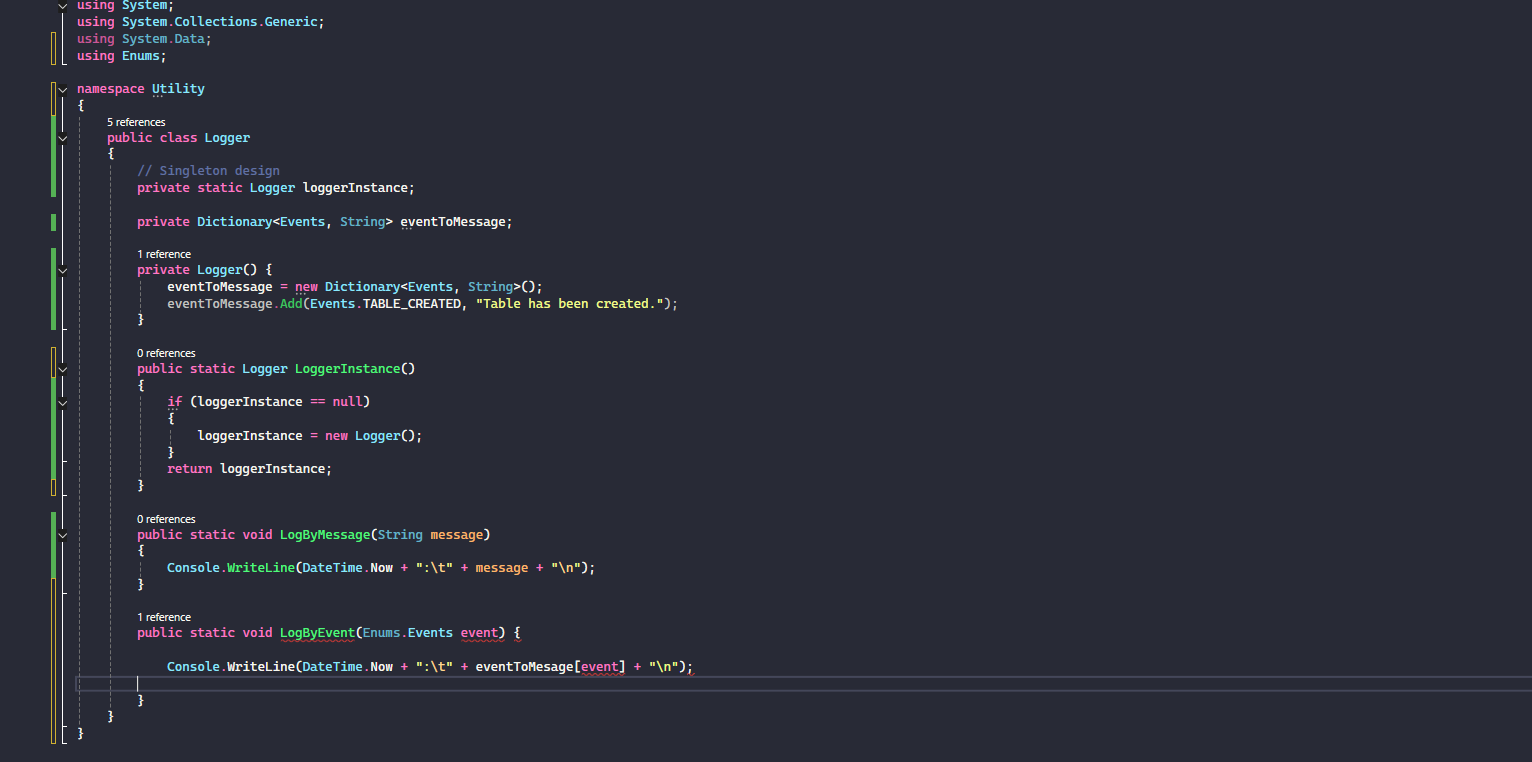Collapse the using directives block
Image resolution: width=1532 pixels, height=762 pixels.
[61, 5]
